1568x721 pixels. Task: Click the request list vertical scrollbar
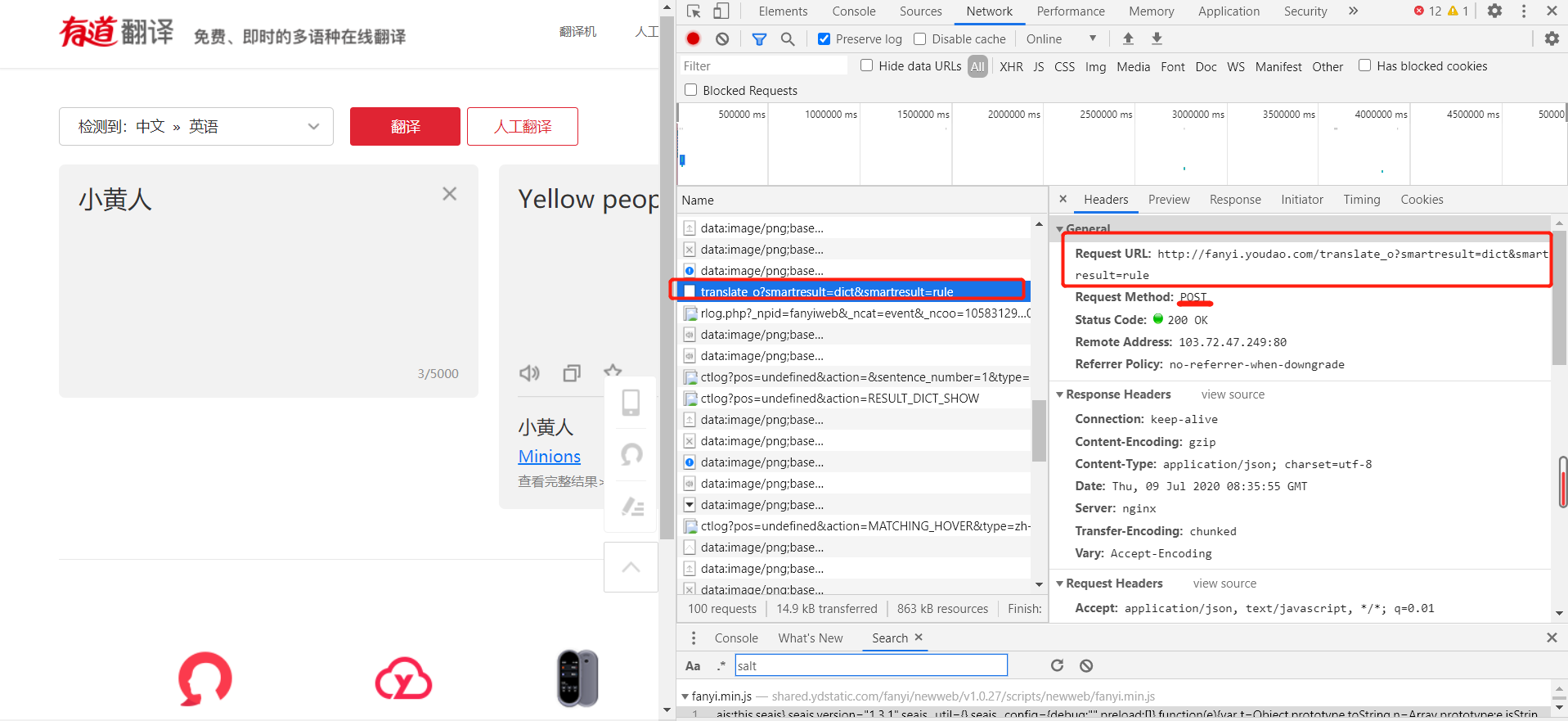coord(1039,430)
